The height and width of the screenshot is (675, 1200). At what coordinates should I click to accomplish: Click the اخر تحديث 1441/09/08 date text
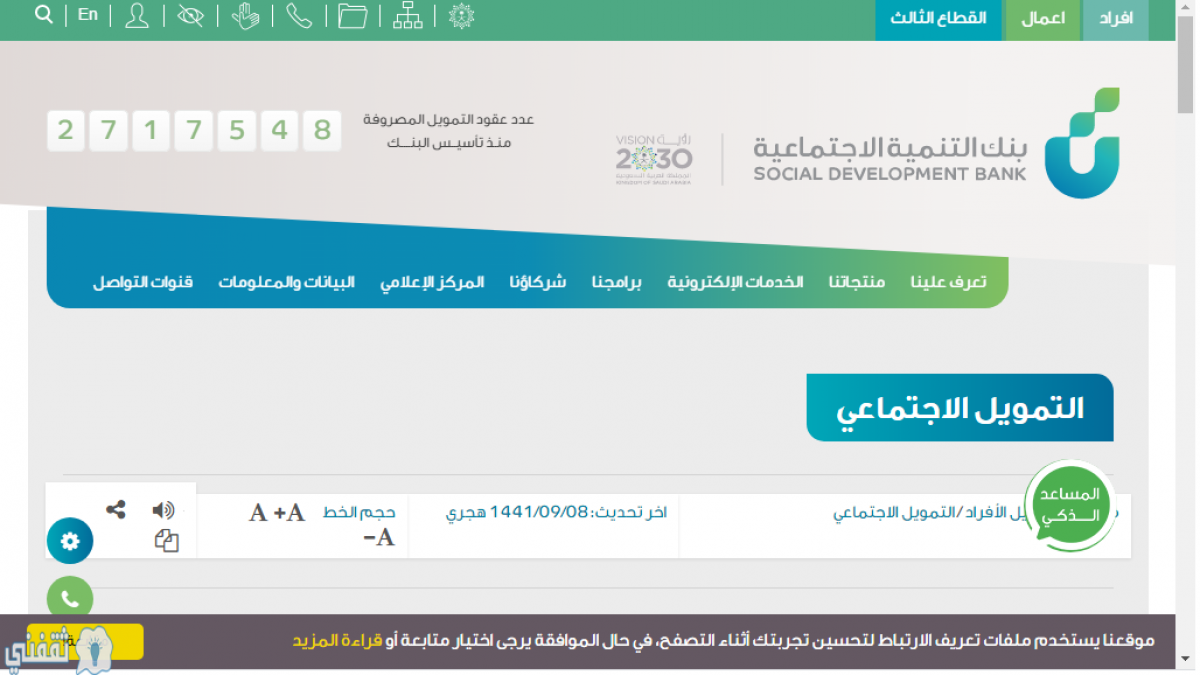[x=557, y=513]
